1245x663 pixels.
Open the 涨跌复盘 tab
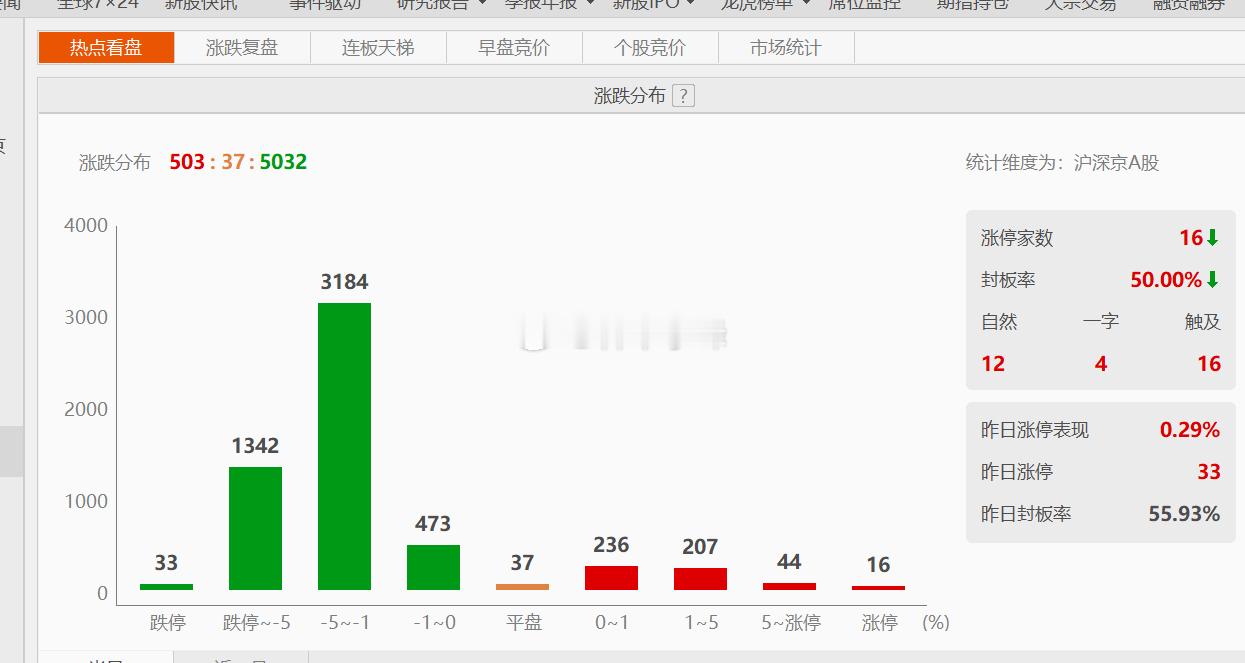pyautogui.click(x=242, y=48)
